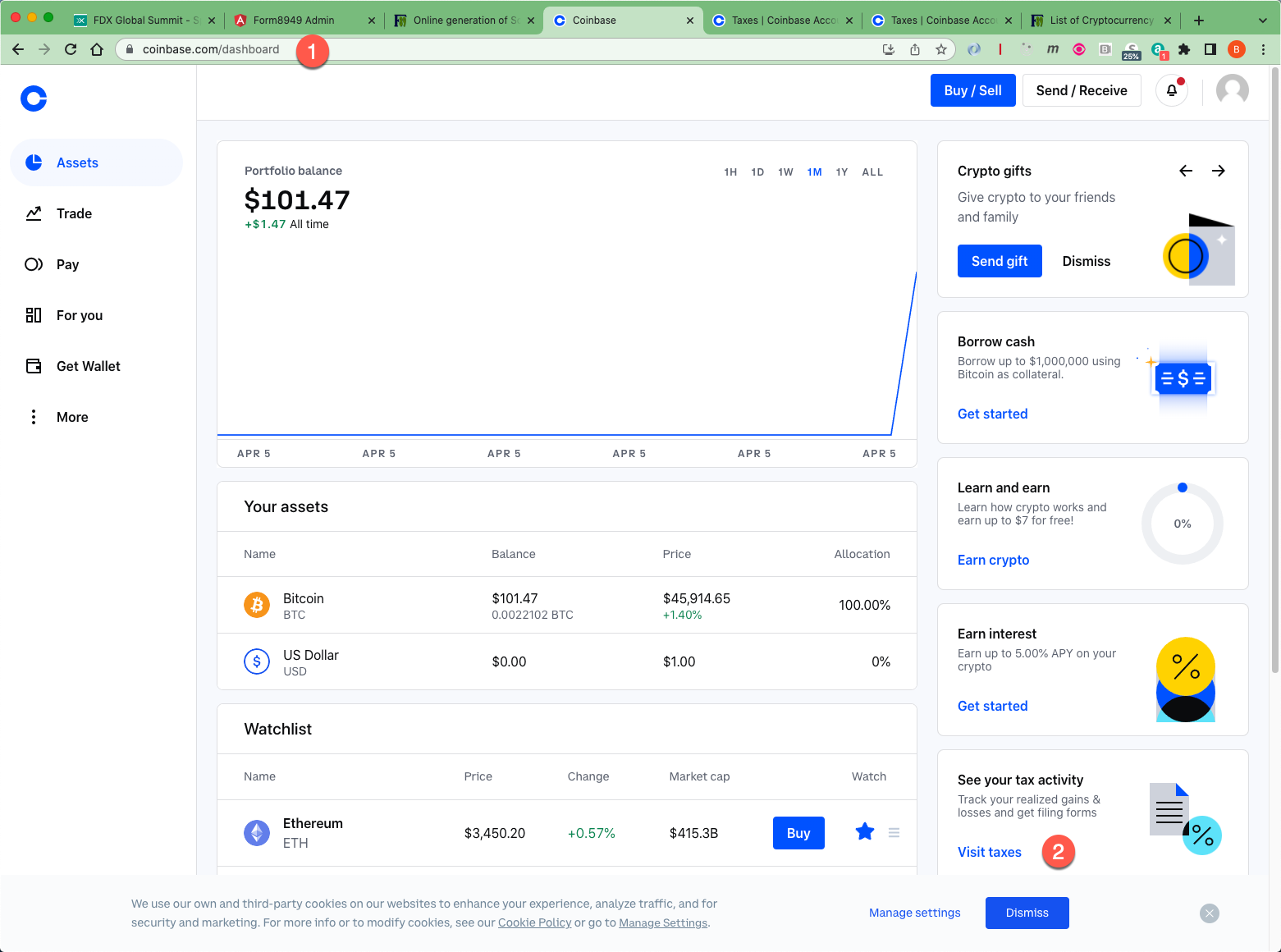Click the Send / Receive button
Screen dimensions: 1281x952
click(1082, 90)
